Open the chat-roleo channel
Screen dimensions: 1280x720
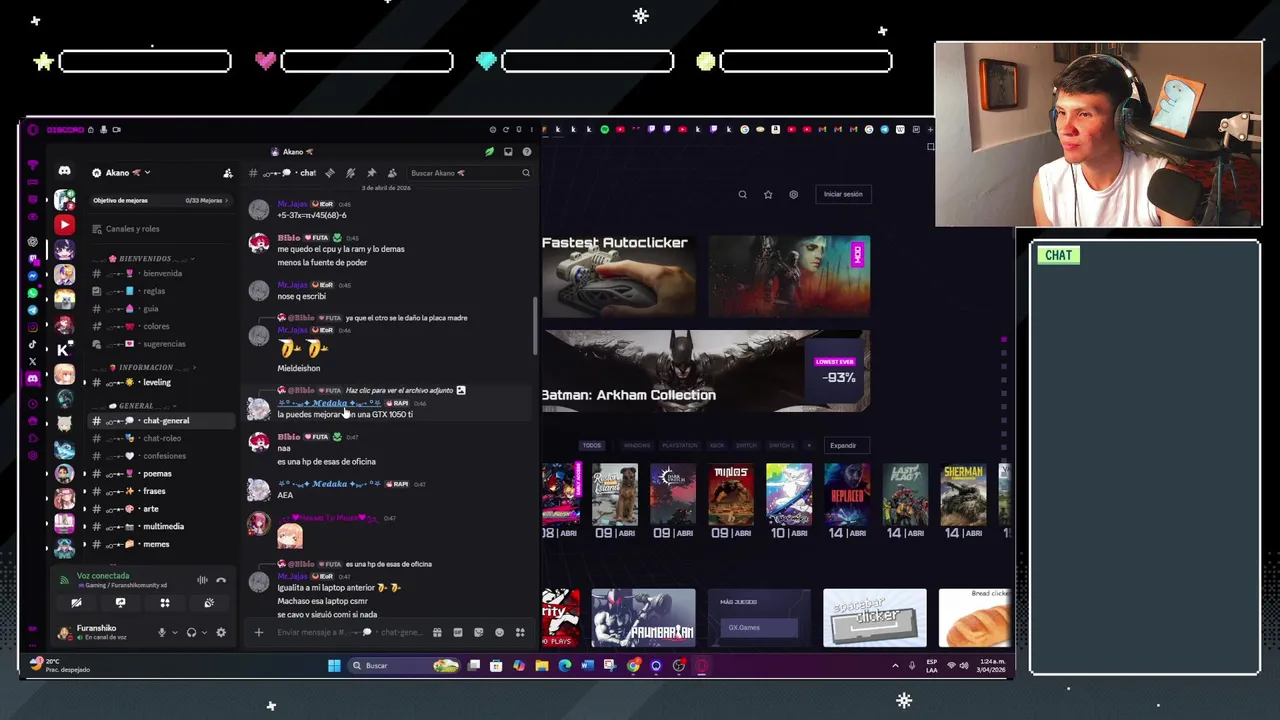point(160,438)
